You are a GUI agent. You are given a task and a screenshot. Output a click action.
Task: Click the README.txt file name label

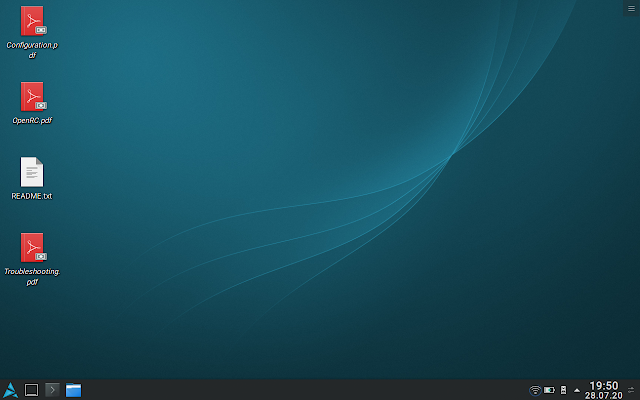(32, 196)
